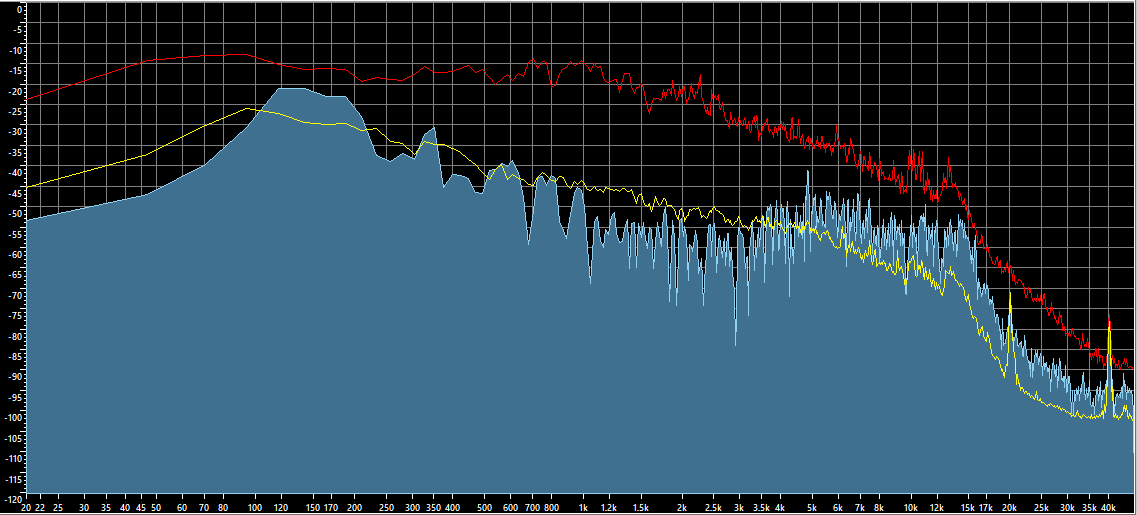Select the 2k frequency axis label
Image resolution: width=1137 pixels, height=515 pixels.
tap(682, 508)
